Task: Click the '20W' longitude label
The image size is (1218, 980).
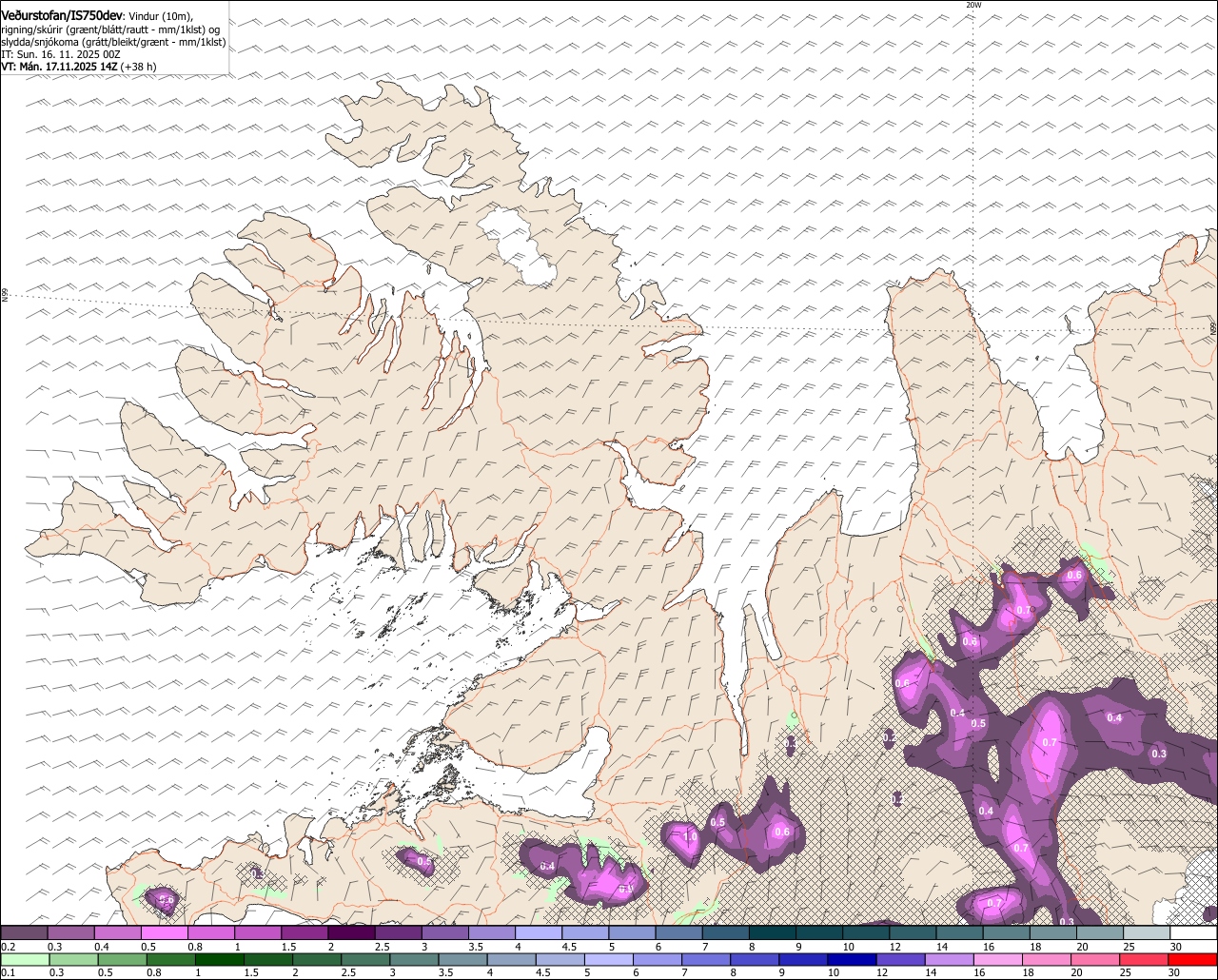Action: (972, 5)
